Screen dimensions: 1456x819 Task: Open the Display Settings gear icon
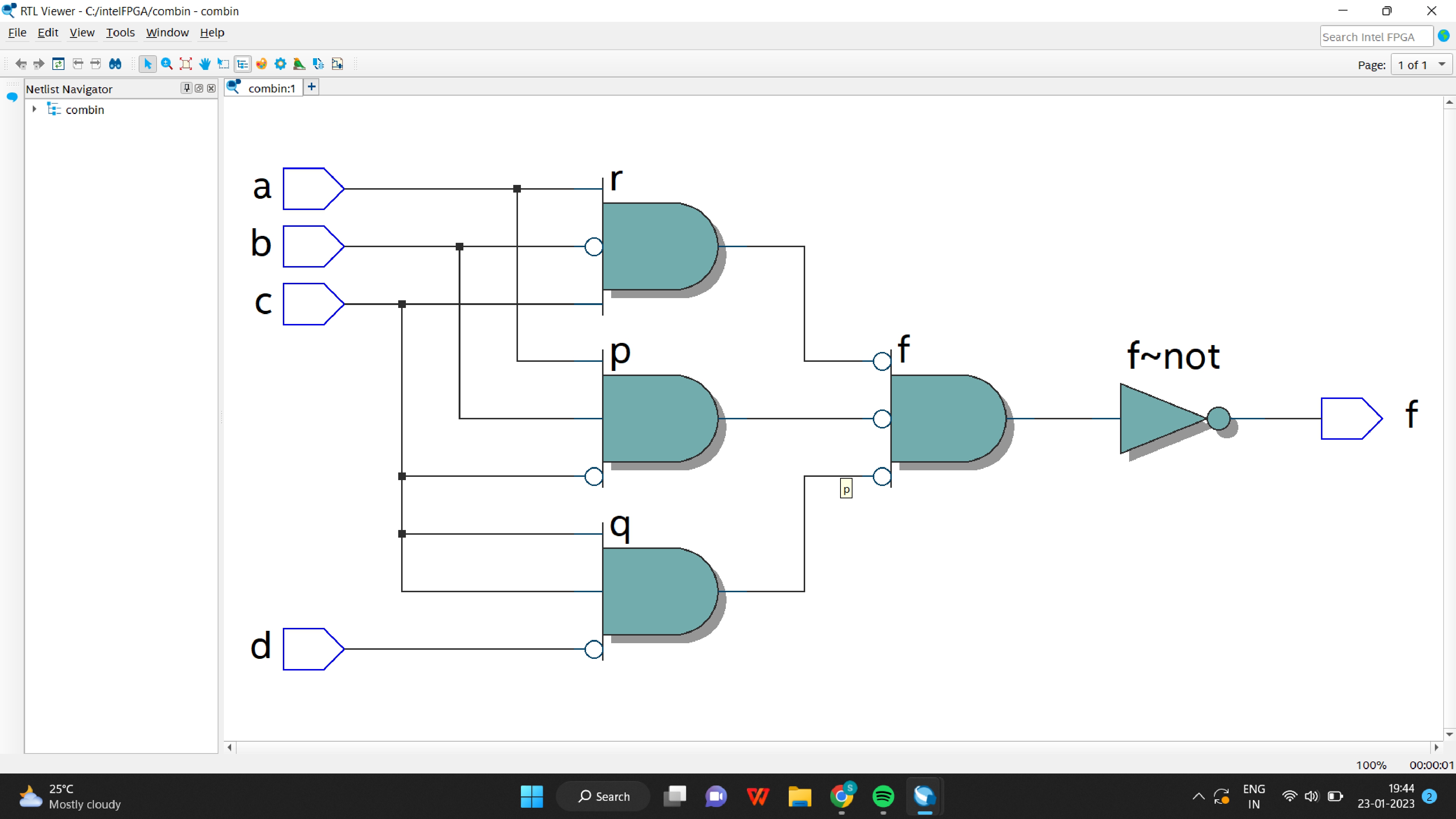coord(280,64)
